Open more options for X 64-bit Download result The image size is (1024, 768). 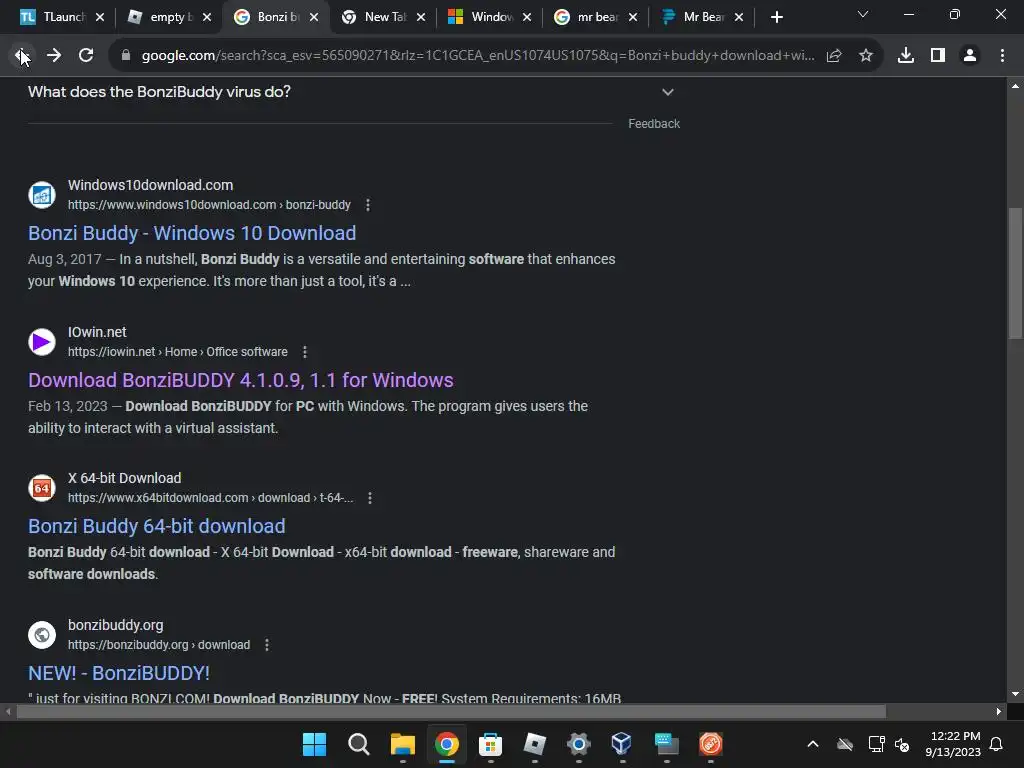point(370,498)
